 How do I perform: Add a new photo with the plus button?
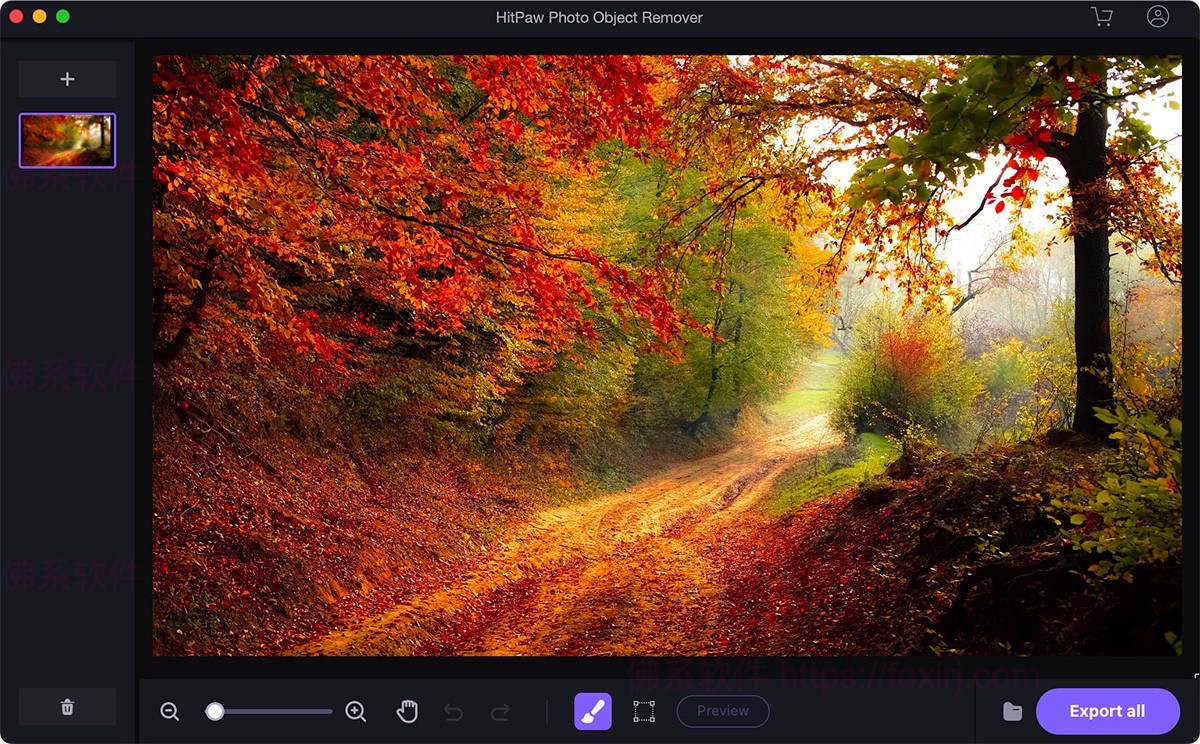point(67,79)
